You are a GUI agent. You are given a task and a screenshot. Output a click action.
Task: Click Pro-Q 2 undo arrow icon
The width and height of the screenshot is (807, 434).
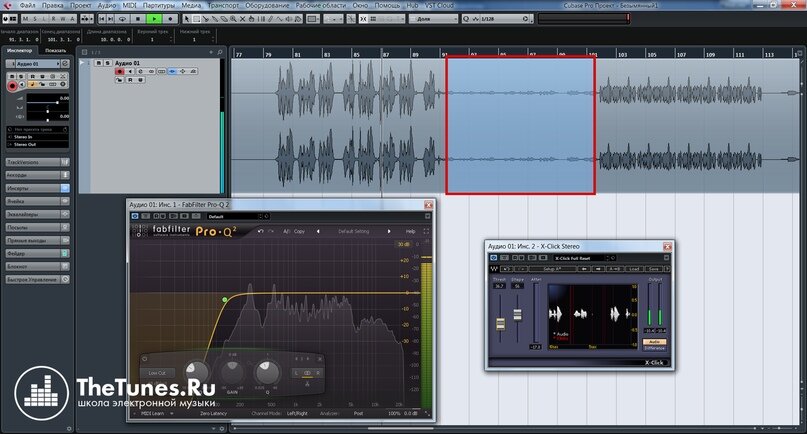point(260,232)
